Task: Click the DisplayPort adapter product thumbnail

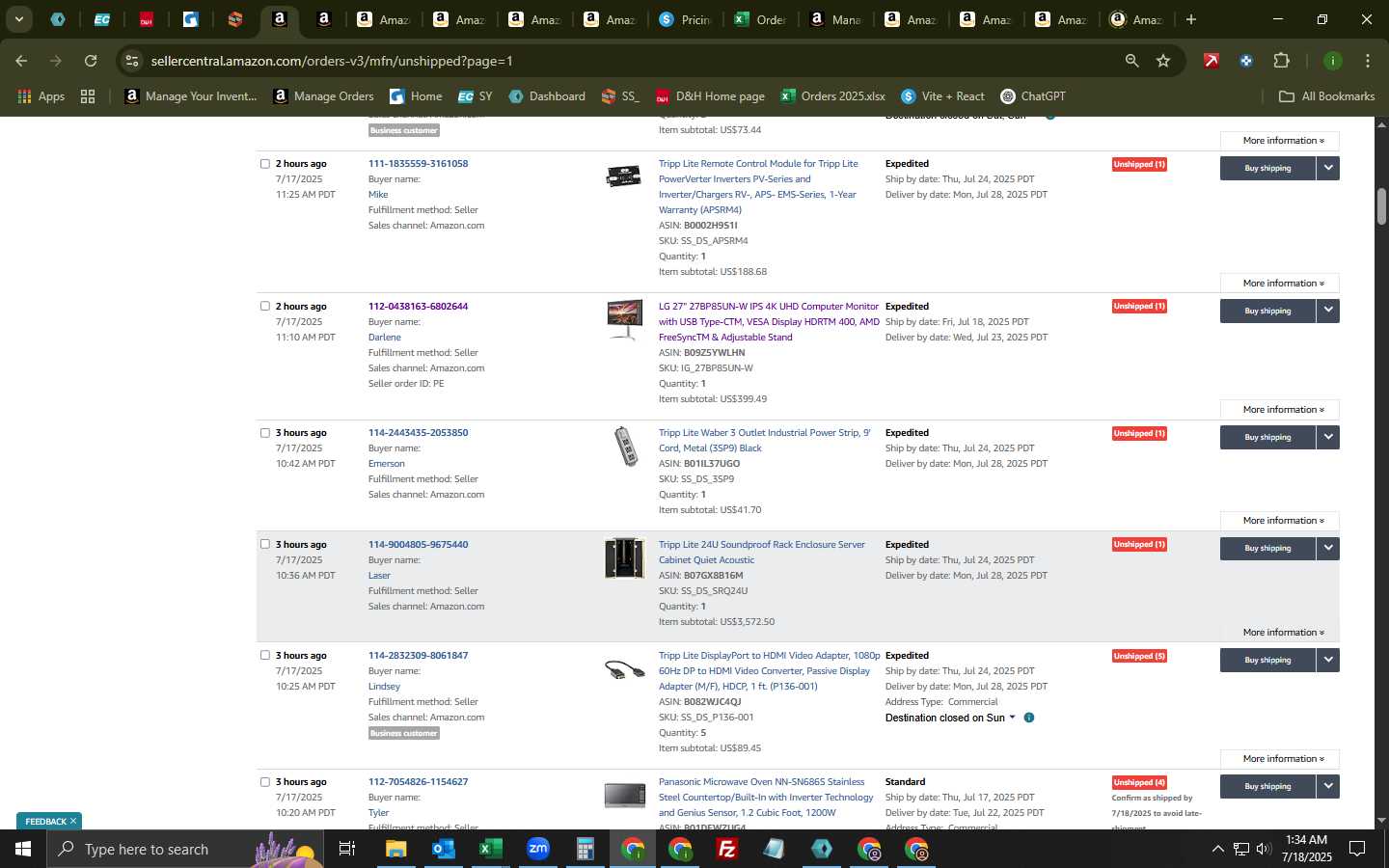Action: tap(625, 670)
